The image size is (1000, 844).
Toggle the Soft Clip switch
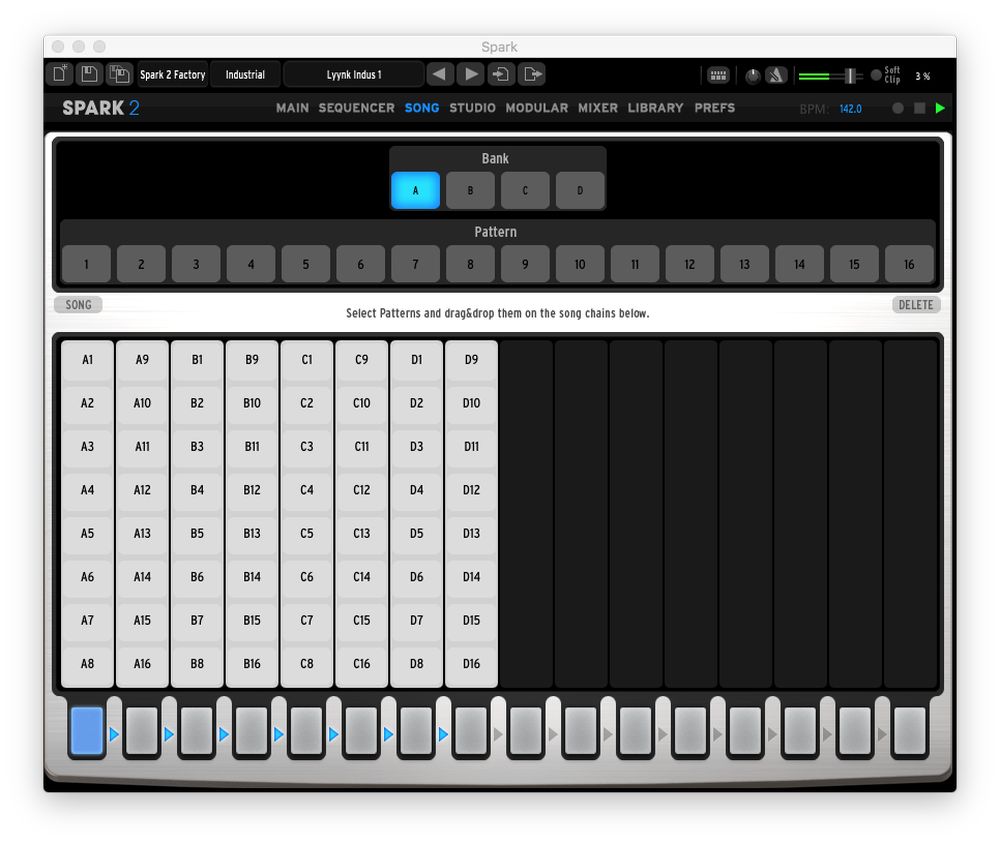(876, 75)
